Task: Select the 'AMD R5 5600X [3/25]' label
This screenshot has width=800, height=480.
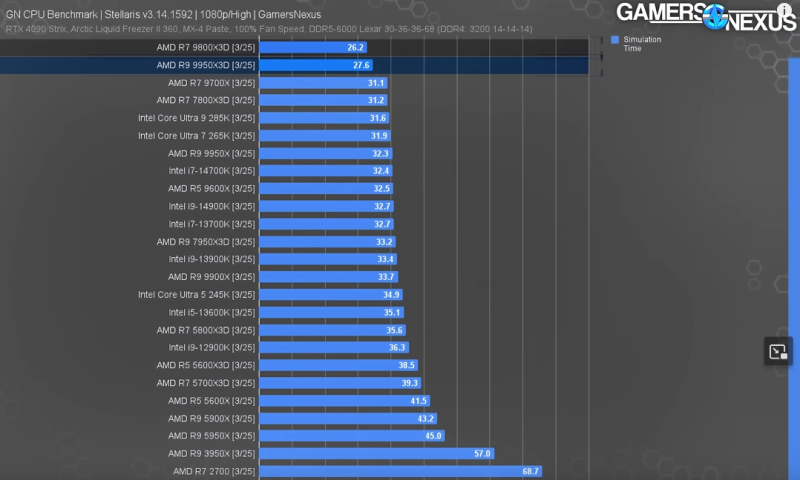Action: [x=212, y=401]
